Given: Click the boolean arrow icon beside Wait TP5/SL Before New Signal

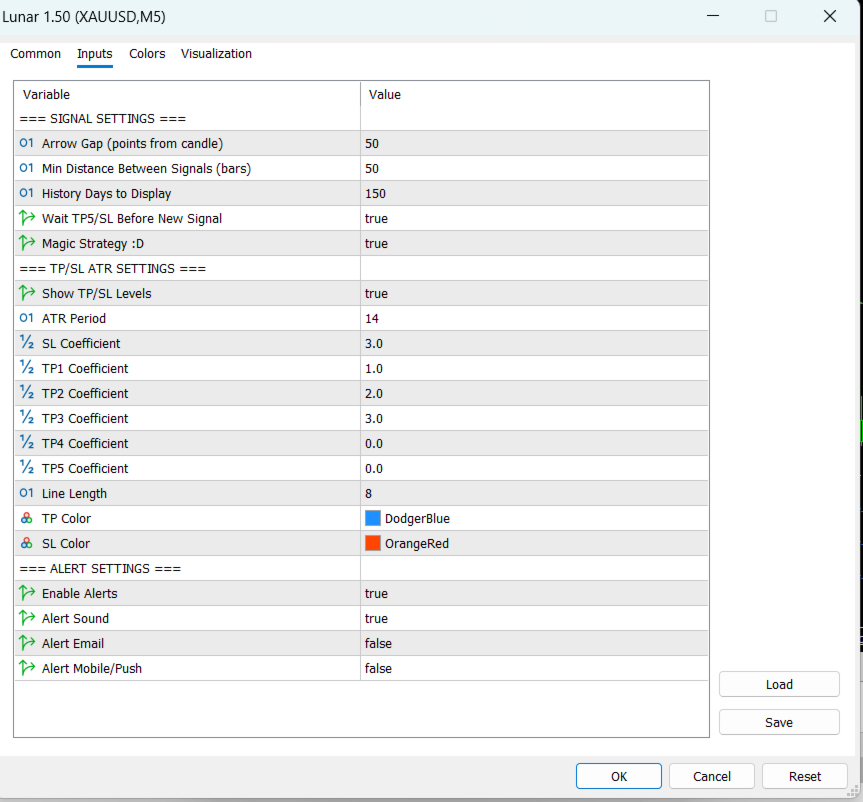Looking at the screenshot, I should coord(26,218).
